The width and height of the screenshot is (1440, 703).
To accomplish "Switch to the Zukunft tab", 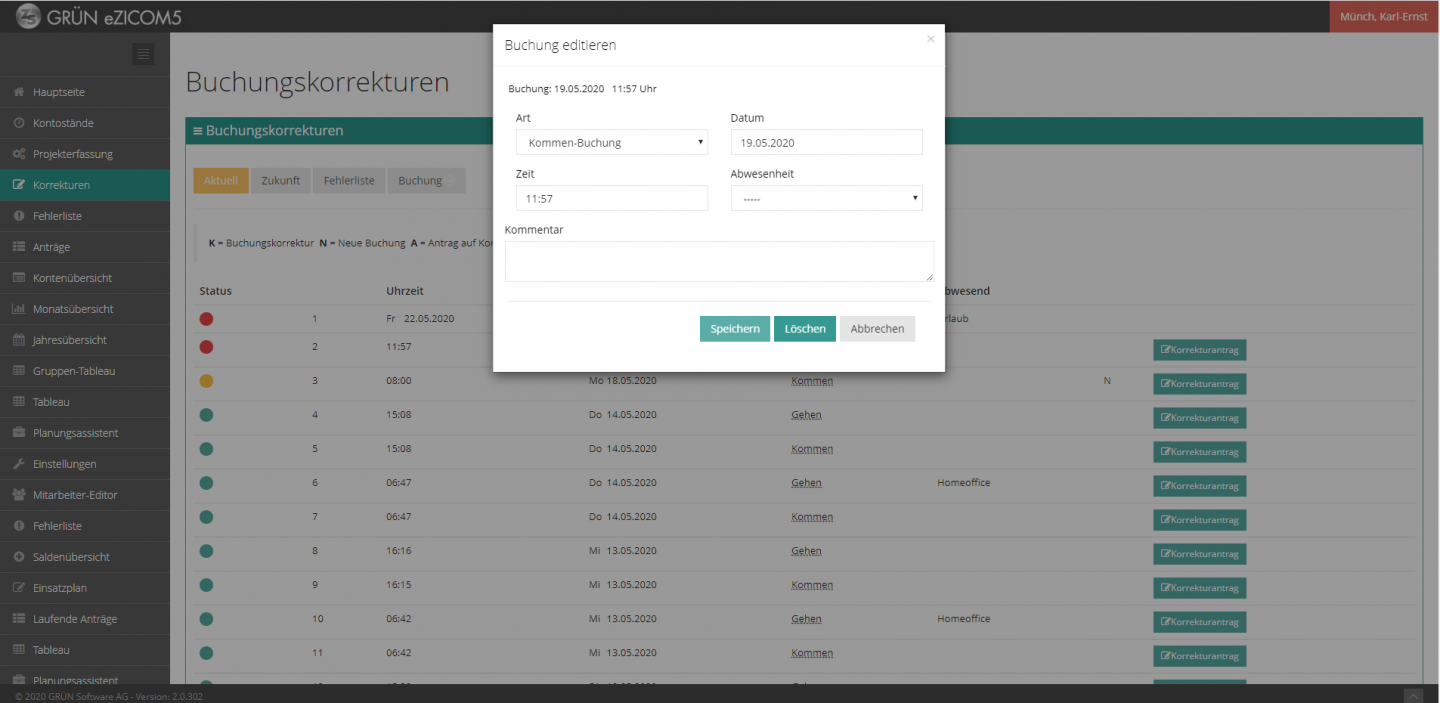I will 281,181.
